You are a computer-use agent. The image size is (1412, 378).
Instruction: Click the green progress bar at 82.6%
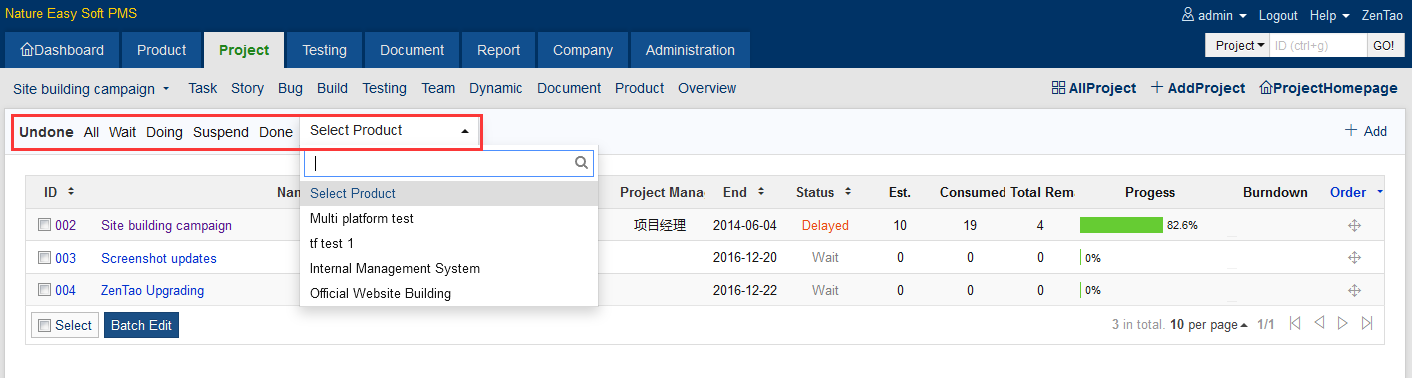[1121, 225]
